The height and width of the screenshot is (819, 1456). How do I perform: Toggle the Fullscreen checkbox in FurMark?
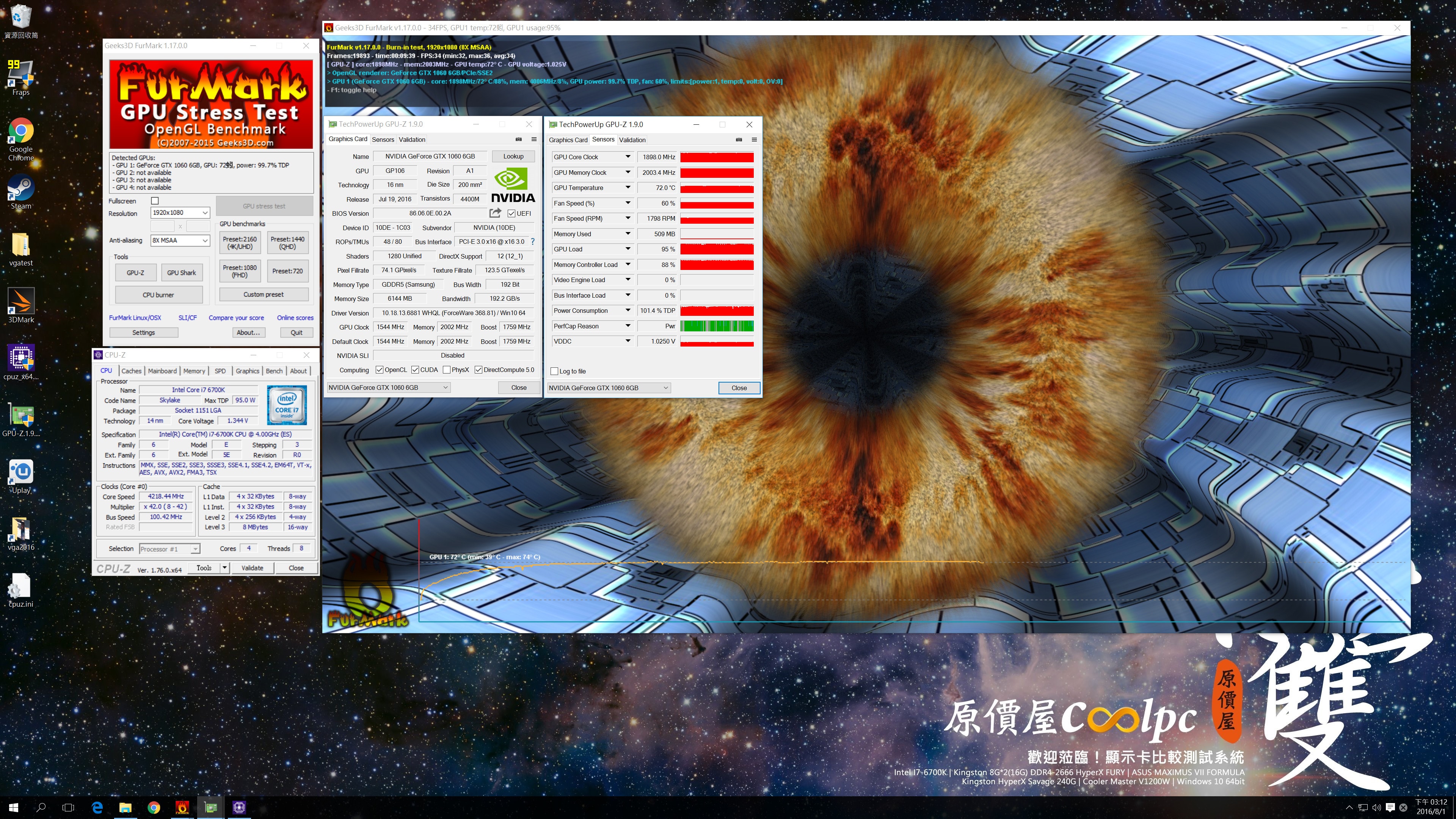155,201
